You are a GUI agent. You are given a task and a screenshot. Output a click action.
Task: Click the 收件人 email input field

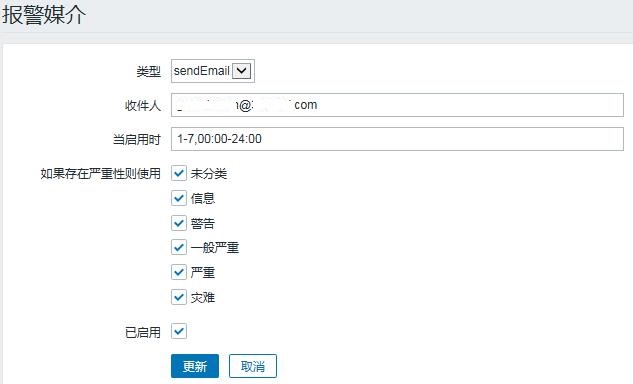397,105
